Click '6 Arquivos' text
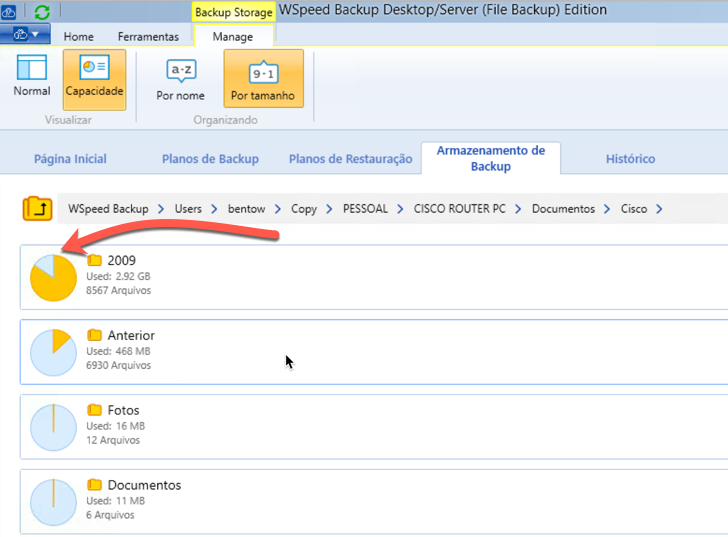This screenshot has height=537, width=728. pyautogui.click(x=110, y=515)
